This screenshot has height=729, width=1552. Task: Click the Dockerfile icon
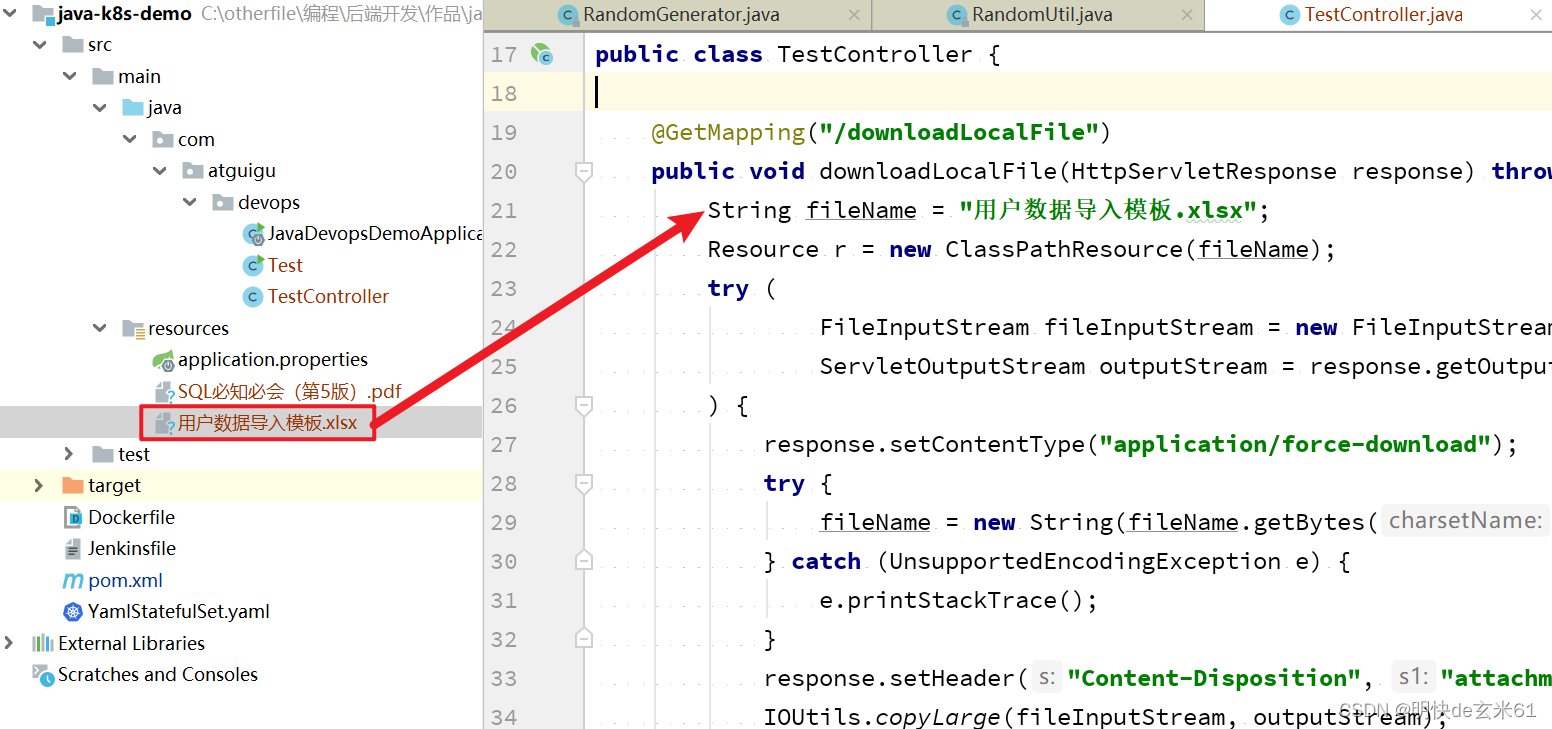(x=72, y=517)
